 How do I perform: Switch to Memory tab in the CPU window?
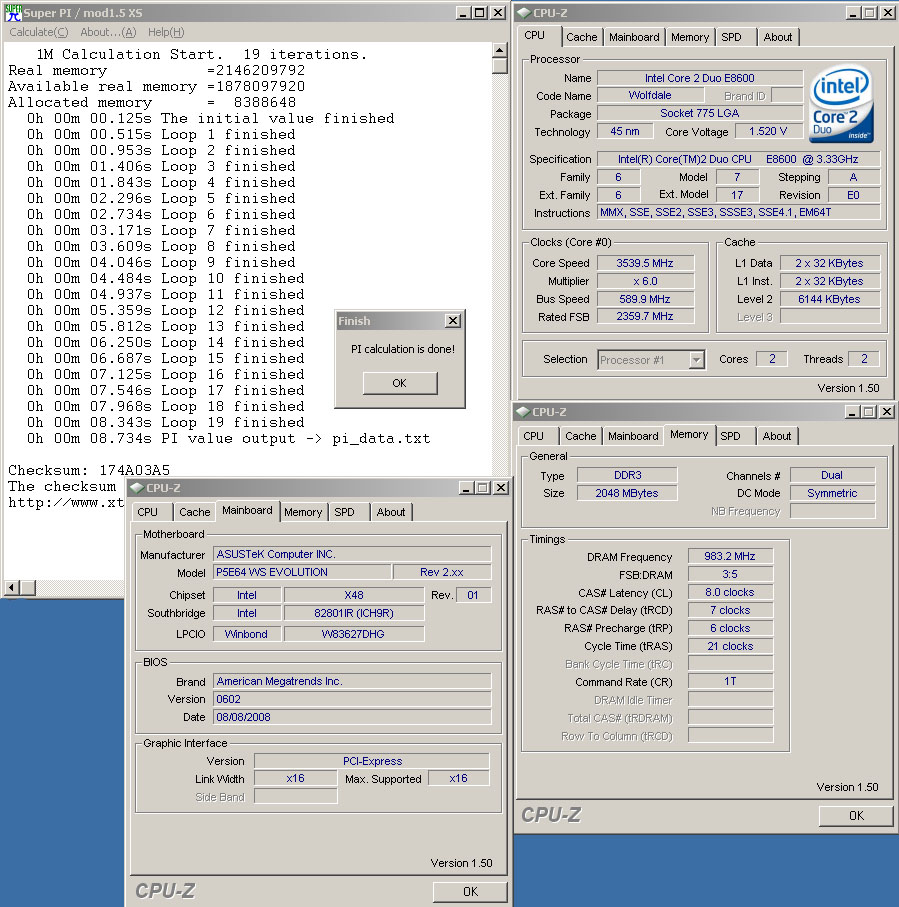690,37
